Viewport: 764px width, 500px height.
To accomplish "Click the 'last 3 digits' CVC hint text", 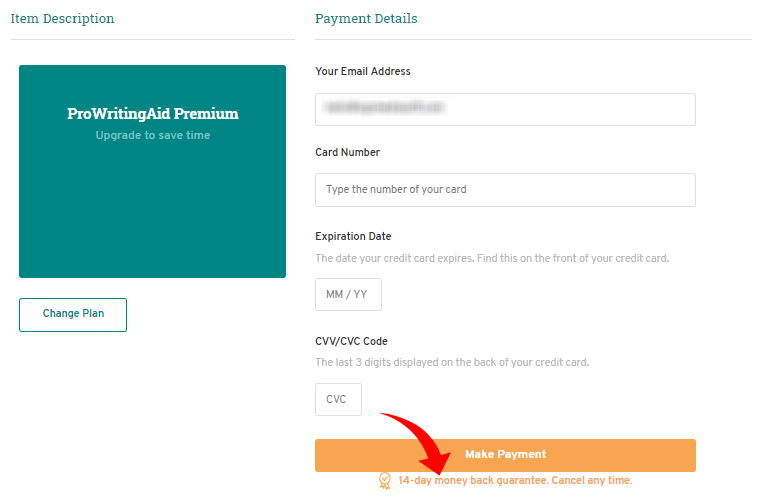I will [x=452, y=362].
